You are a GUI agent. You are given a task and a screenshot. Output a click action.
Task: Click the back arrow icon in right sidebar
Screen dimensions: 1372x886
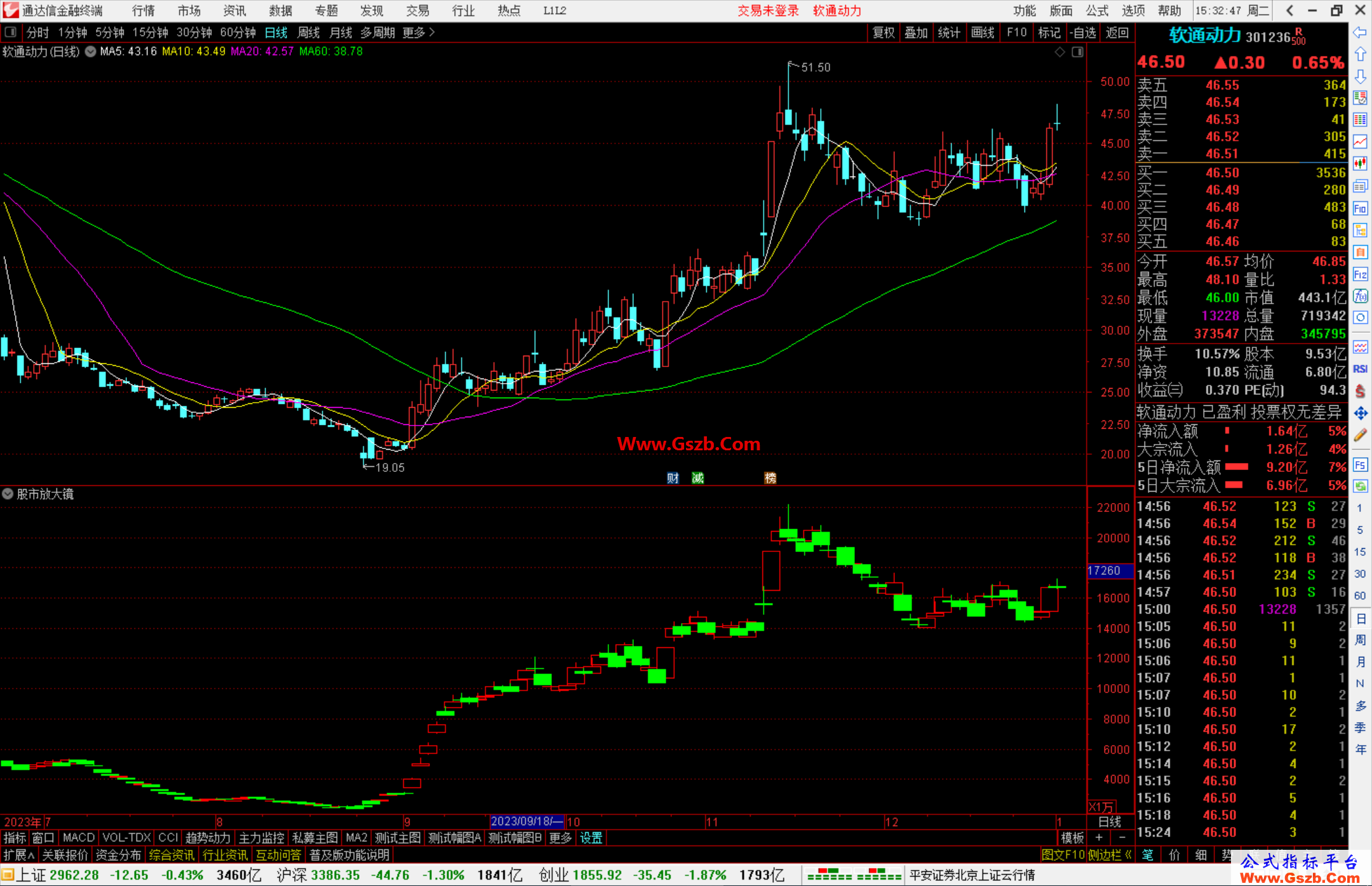click(x=1360, y=32)
